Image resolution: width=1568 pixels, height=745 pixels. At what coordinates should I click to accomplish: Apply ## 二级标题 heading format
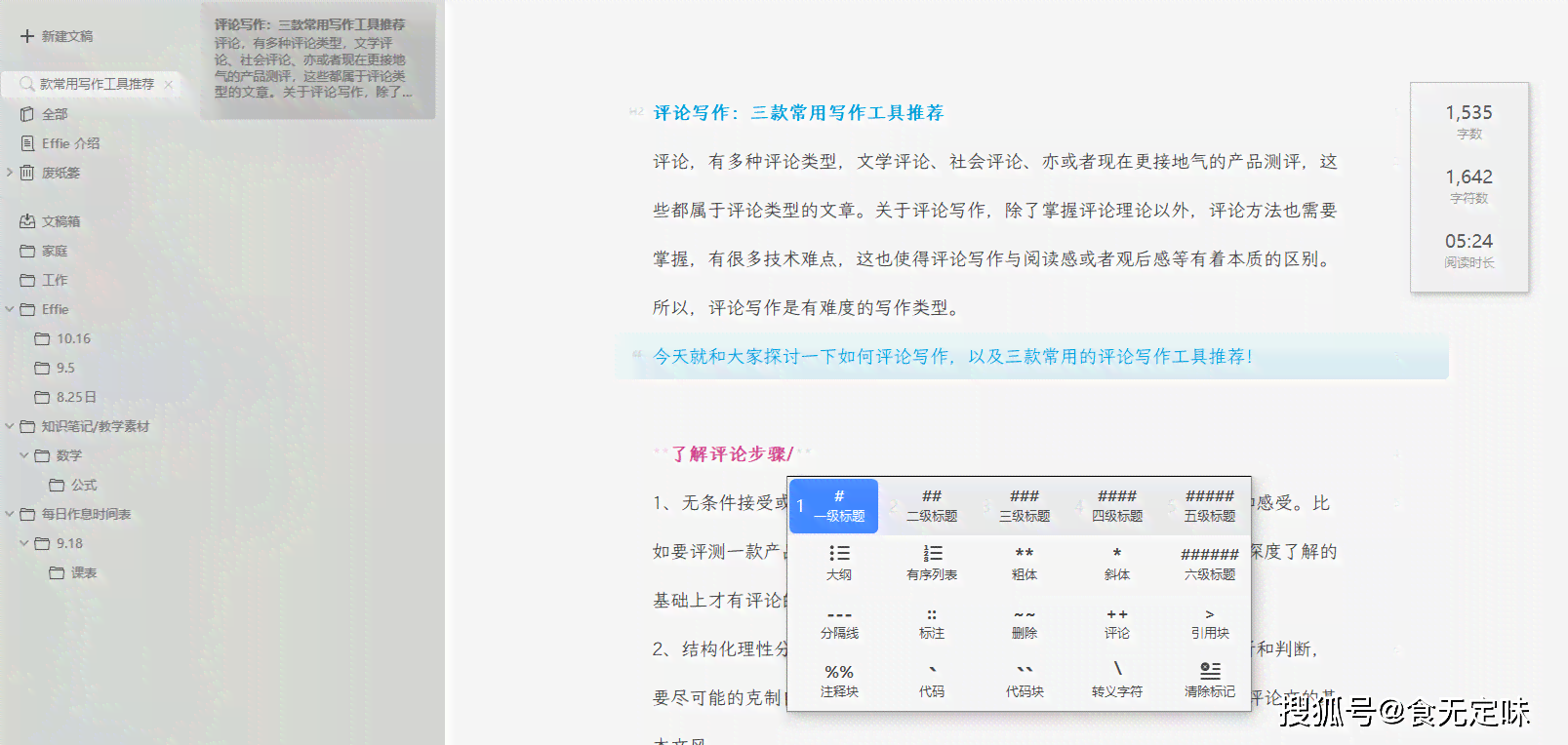(x=932, y=506)
